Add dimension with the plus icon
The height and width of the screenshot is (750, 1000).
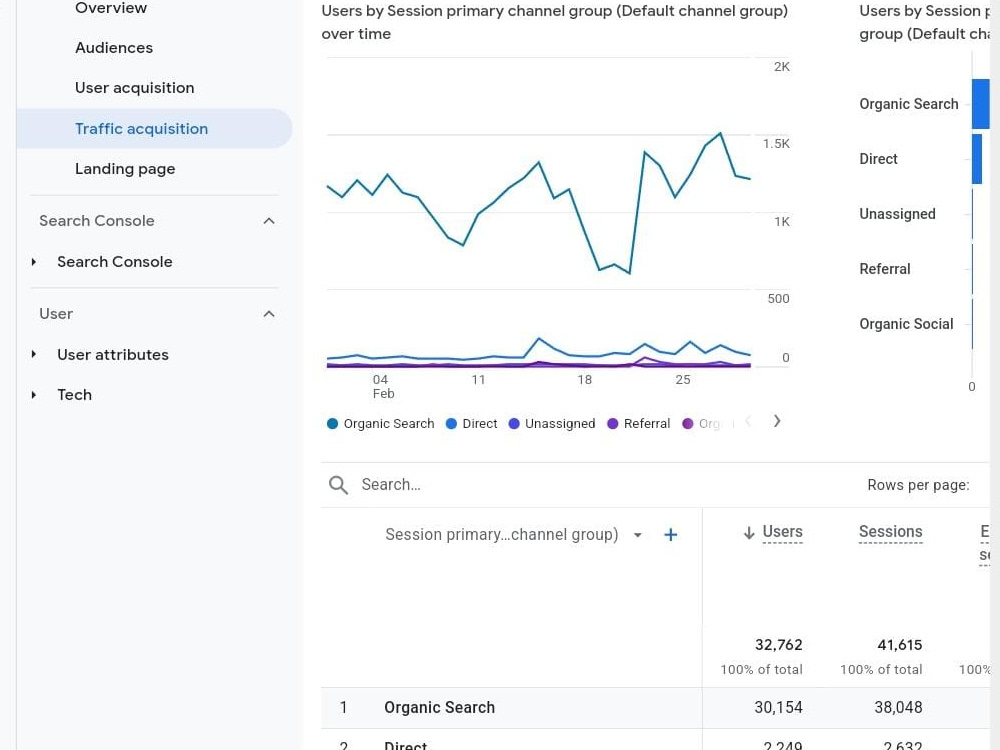point(670,534)
